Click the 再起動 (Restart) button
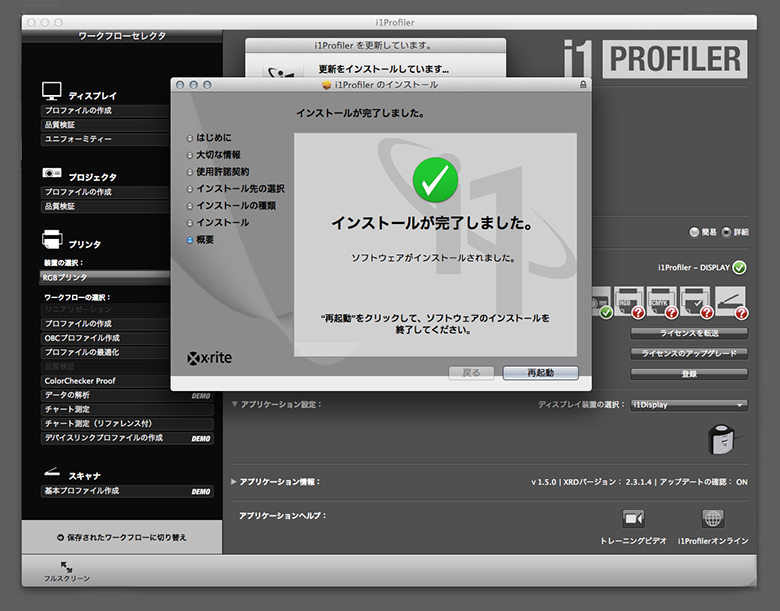The width and height of the screenshot is (780, 611). click(x=540, y=373)
